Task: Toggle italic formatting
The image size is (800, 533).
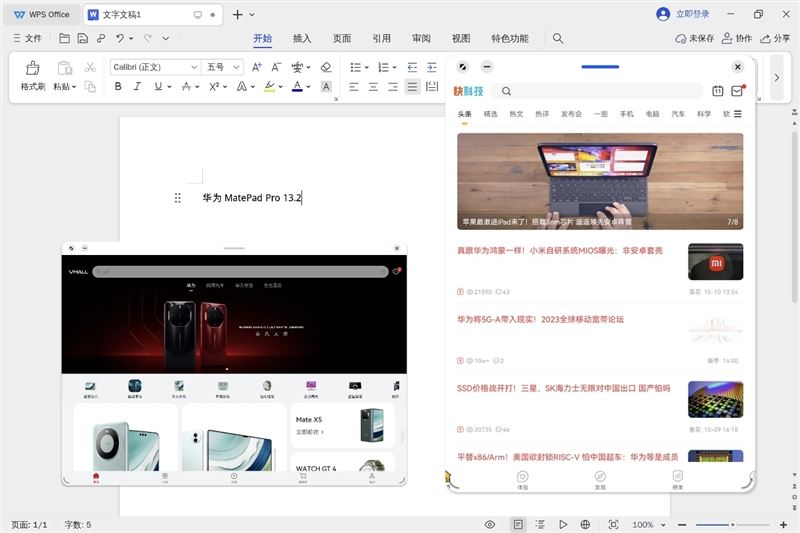Action: click(137, 87)
